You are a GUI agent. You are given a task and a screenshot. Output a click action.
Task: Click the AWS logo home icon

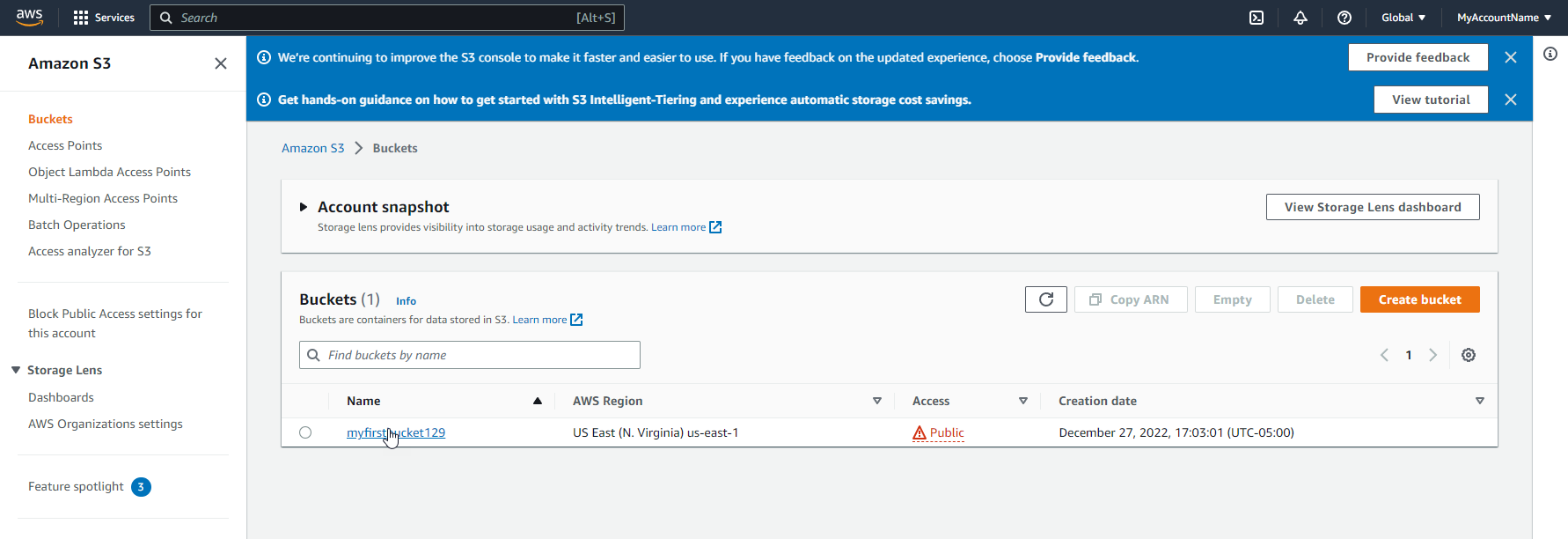click(29, 18)
